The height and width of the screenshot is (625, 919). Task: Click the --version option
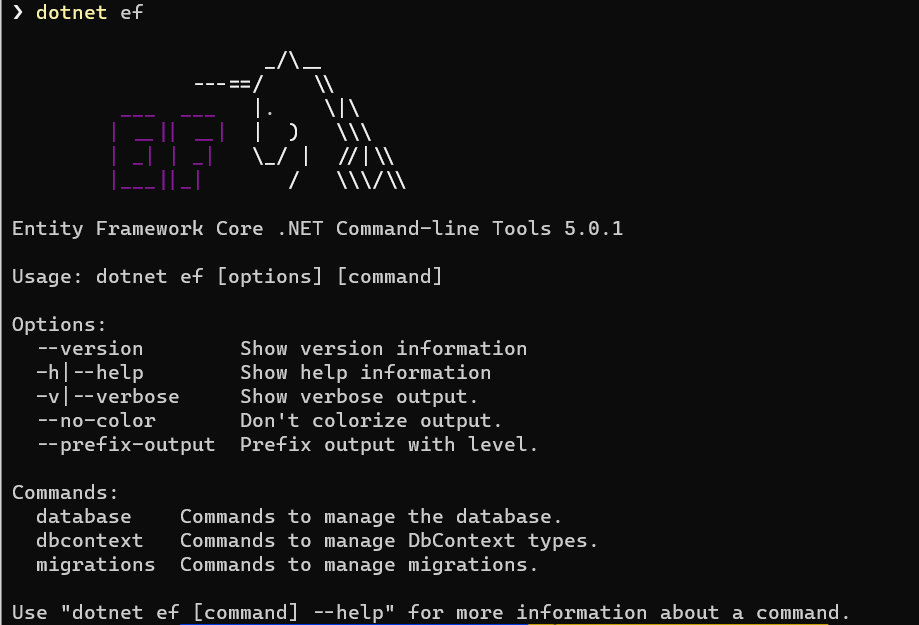[x=89, y=349]
